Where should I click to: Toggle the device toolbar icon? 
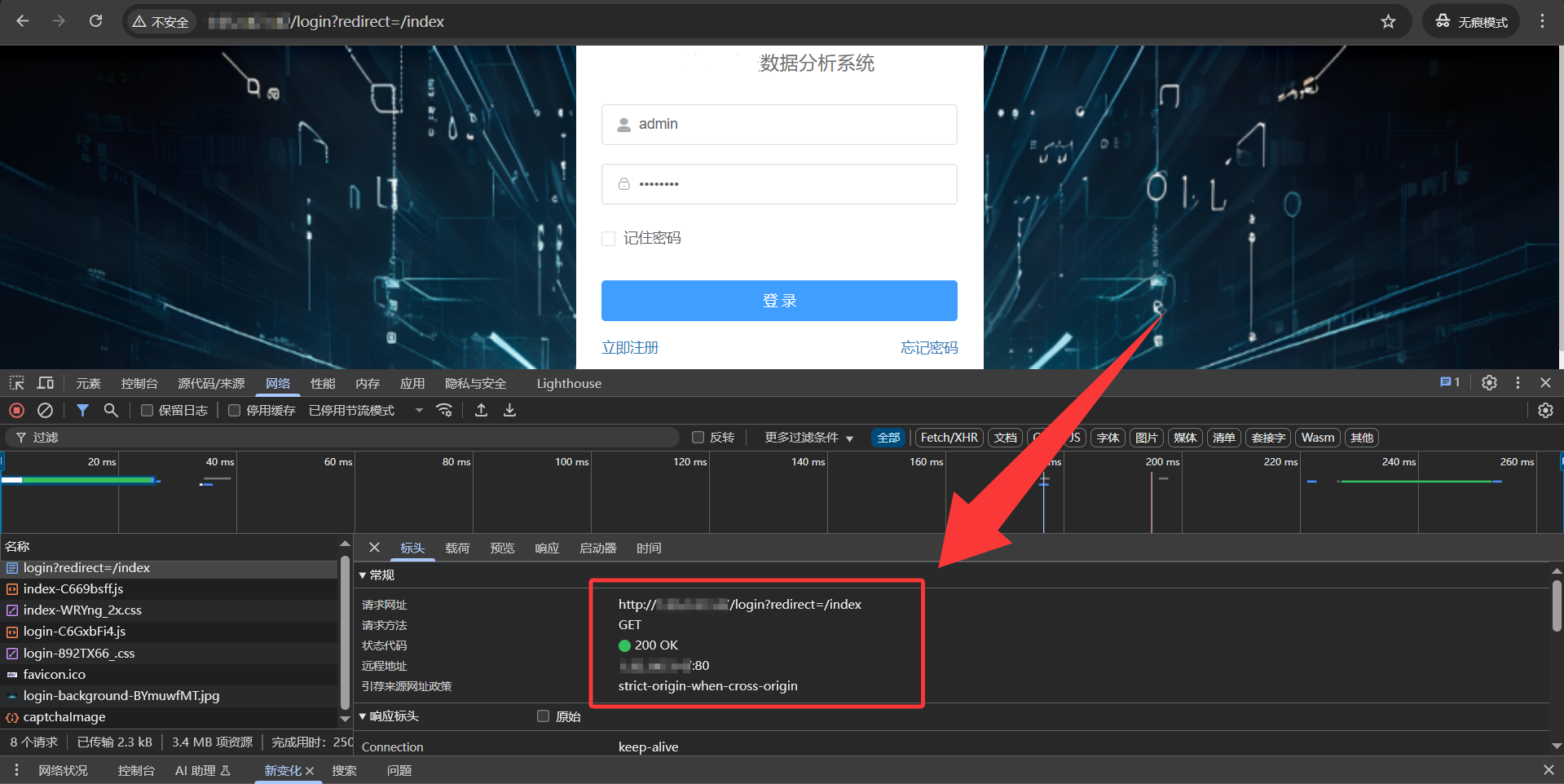tap(46, 382)
